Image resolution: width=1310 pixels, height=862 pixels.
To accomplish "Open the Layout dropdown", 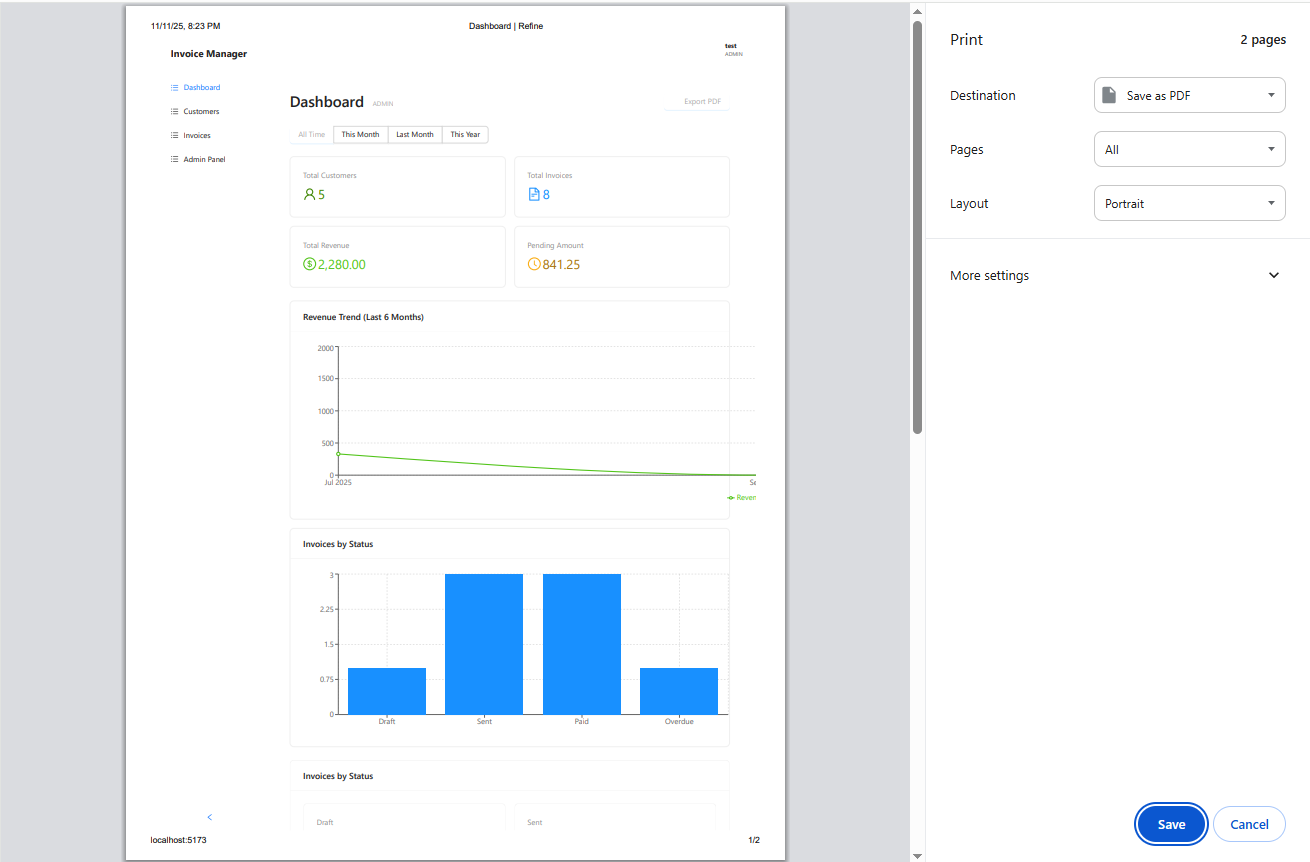I will coord(1189,204).
